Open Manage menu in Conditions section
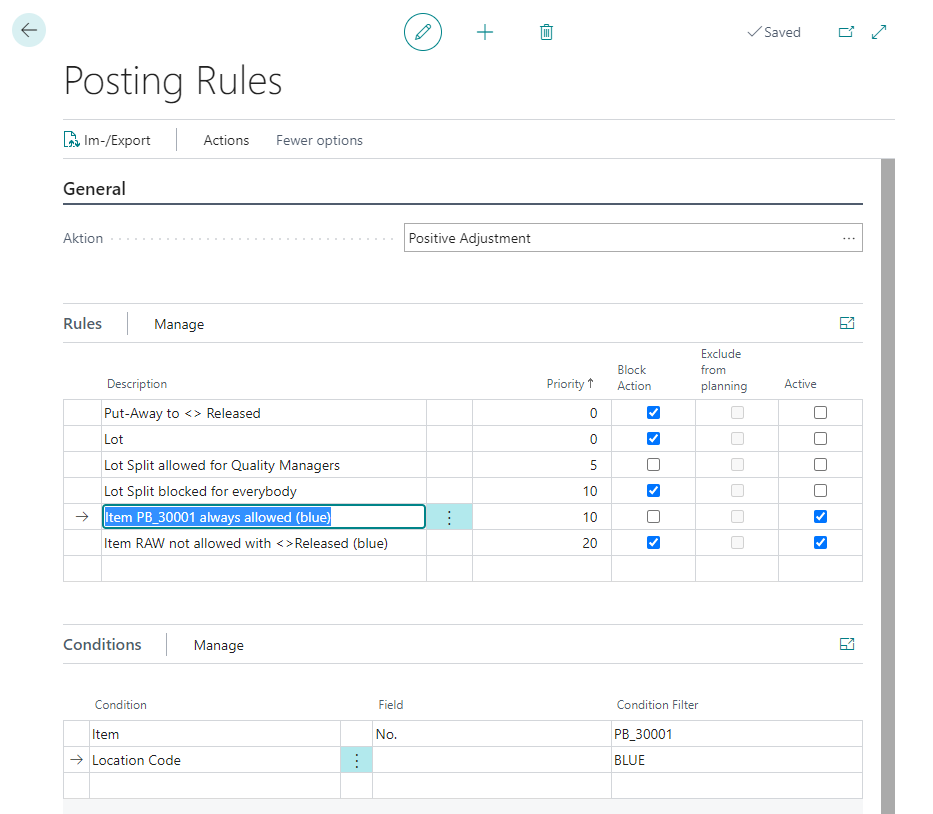This screenshot has width=933, height=814. point(218,646)
